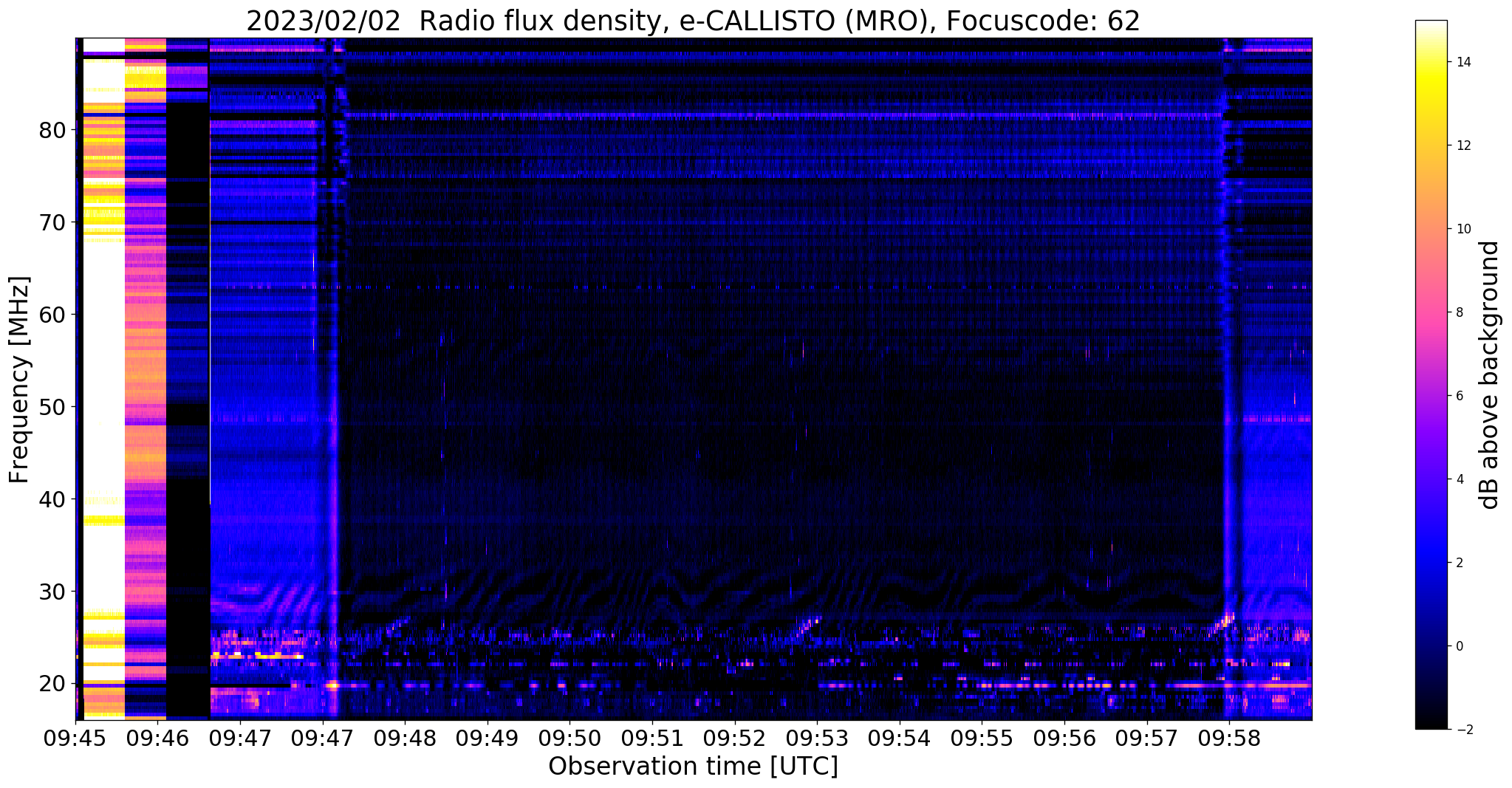Click frequency axis tick label 70
The image size is (1512, 788).
(52, 222)
